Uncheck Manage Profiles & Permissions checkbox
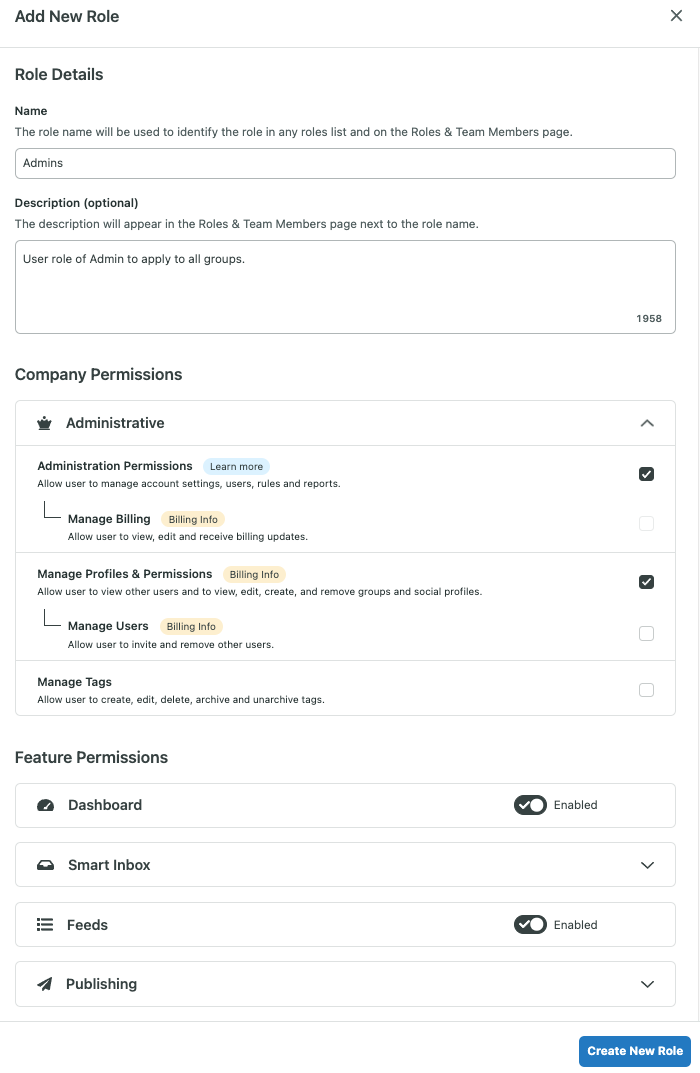Viewport: 700px width, 1073px height. (646, 582)
